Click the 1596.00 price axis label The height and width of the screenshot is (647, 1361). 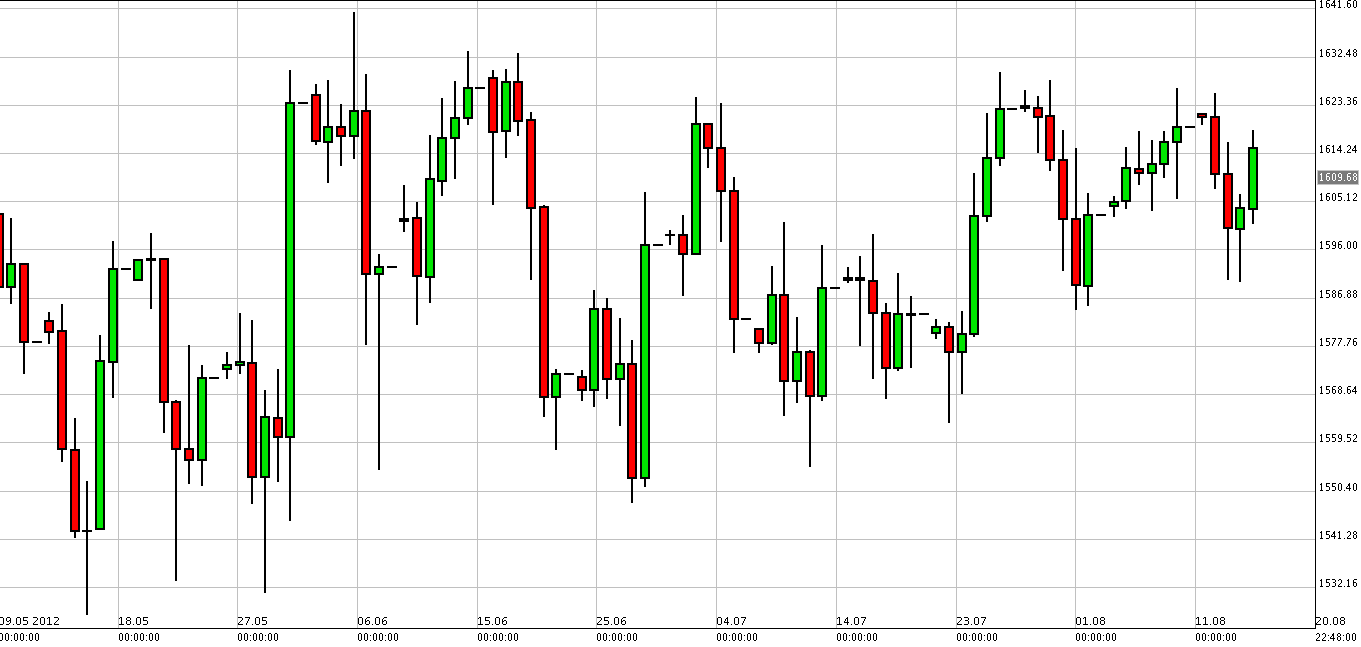pos(1338,246)
